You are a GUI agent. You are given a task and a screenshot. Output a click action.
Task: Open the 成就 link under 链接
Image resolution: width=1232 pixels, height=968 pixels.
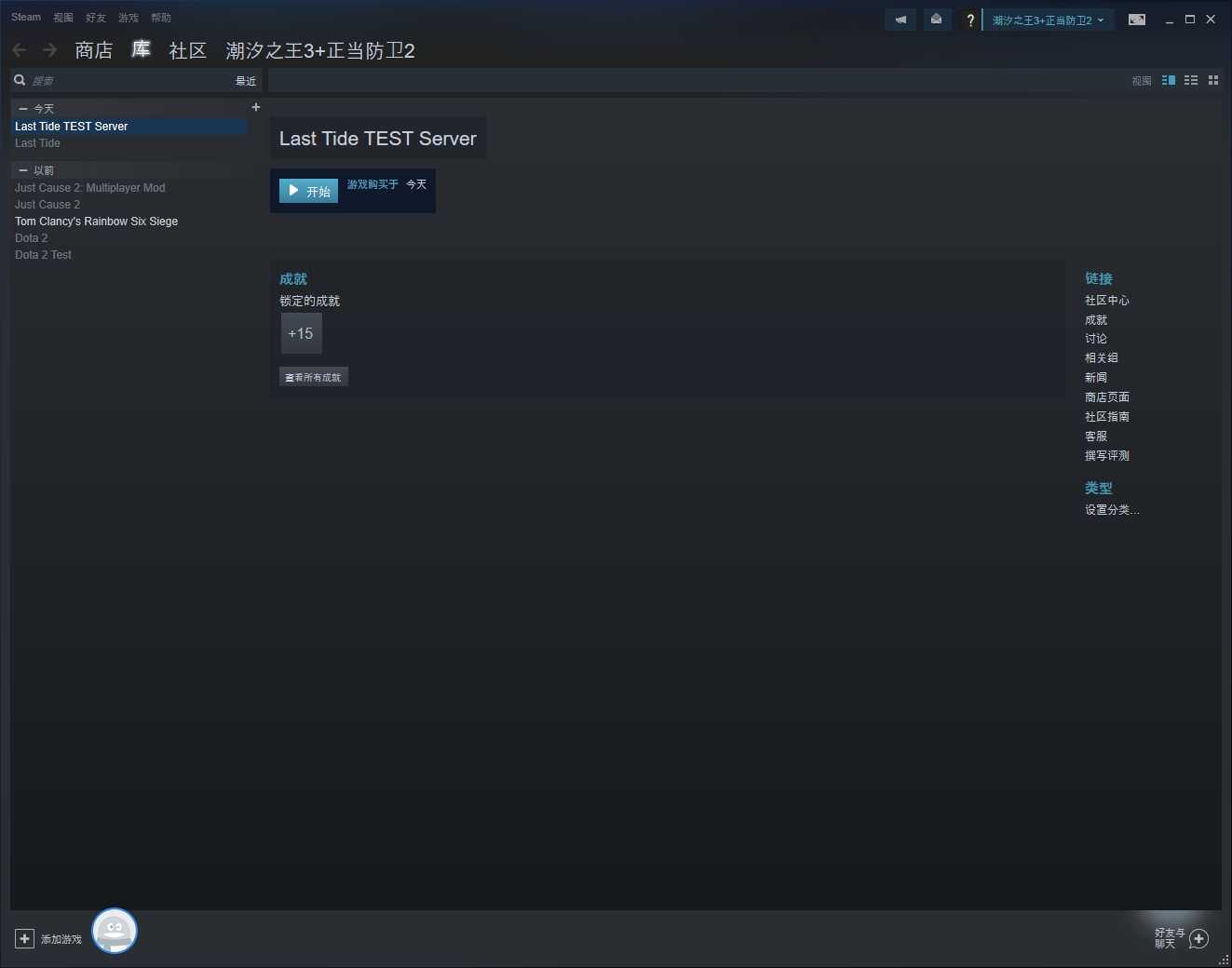coord(1096,320)
